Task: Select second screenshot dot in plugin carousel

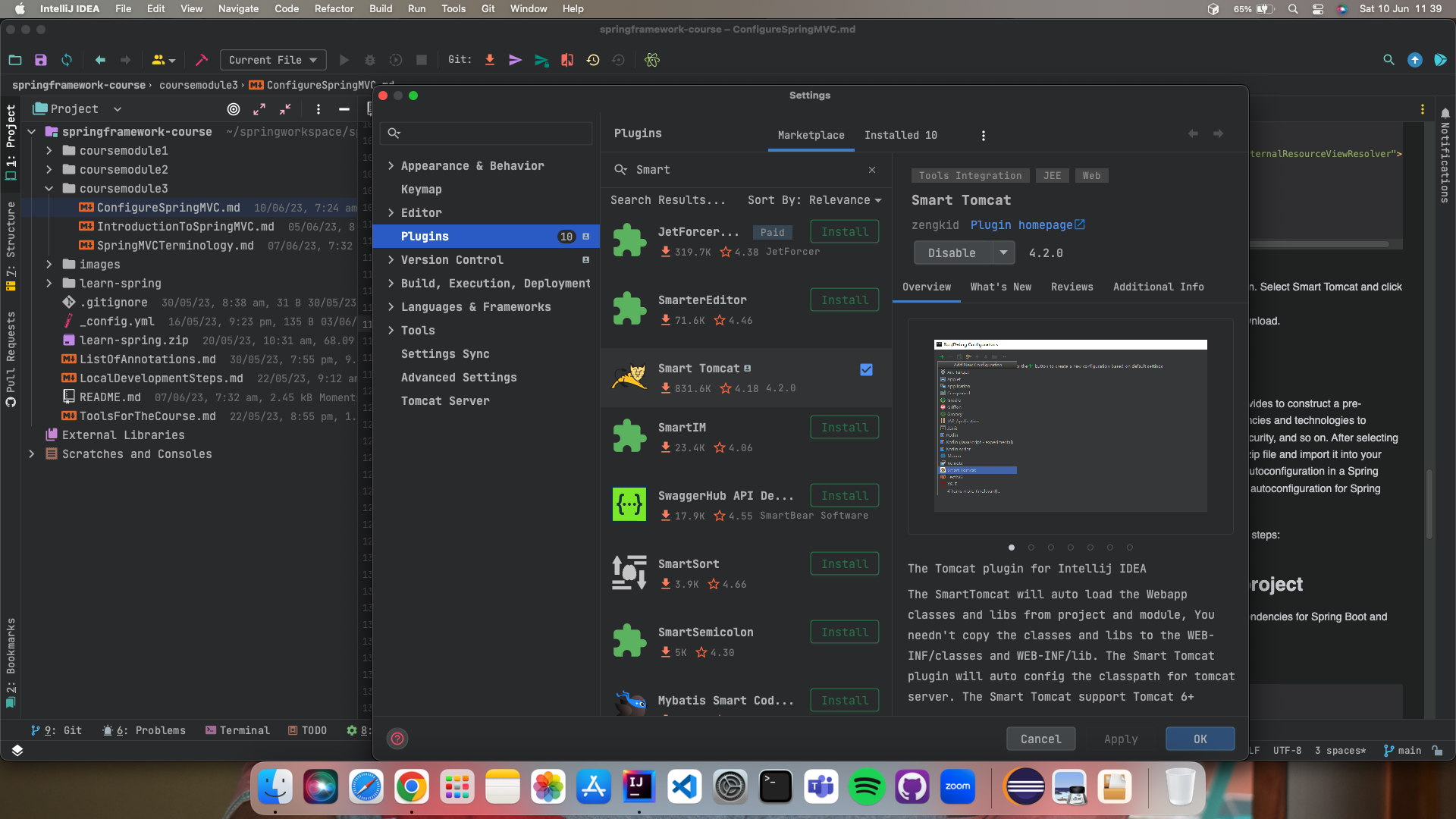Action: 1031,548
